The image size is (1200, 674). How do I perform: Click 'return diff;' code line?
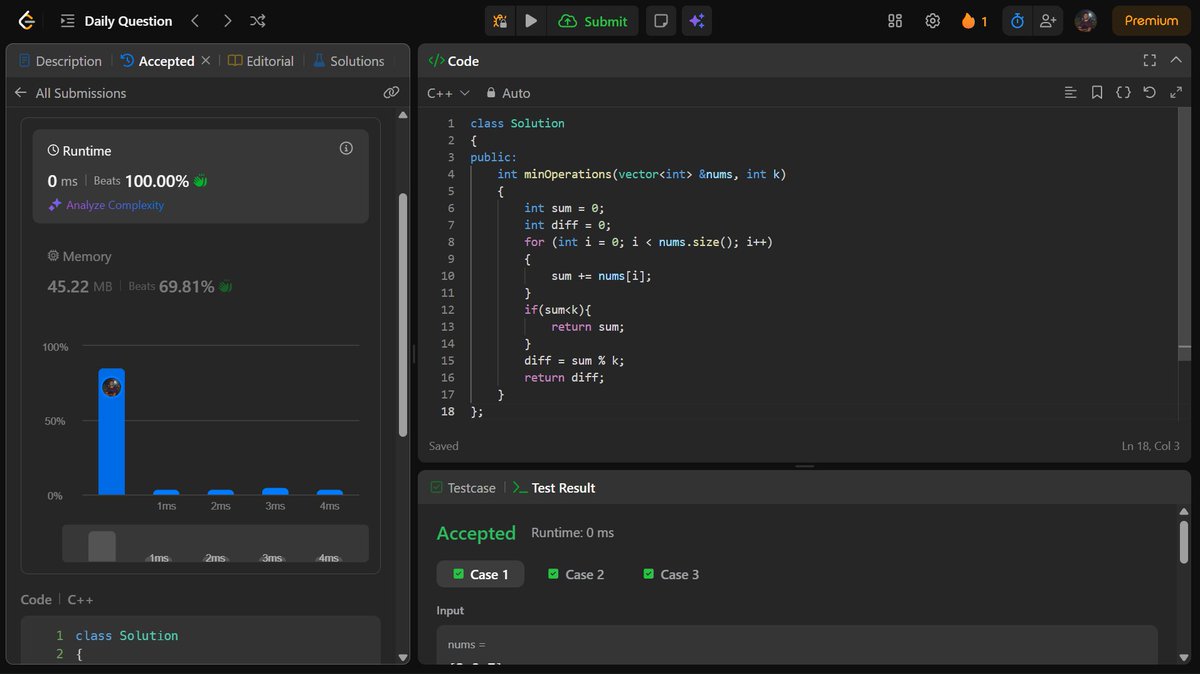point(565,378)
